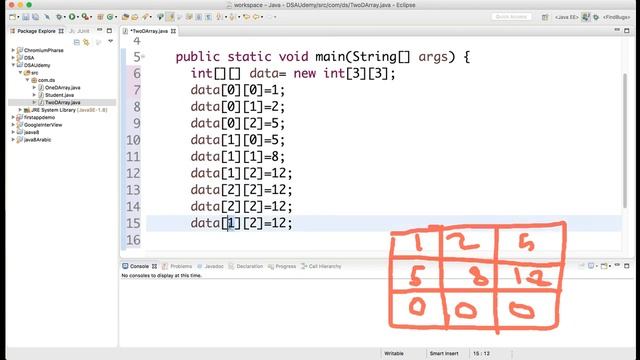Click the Open Task folder icon
The image size is (640, 360).
coord(135,17)
